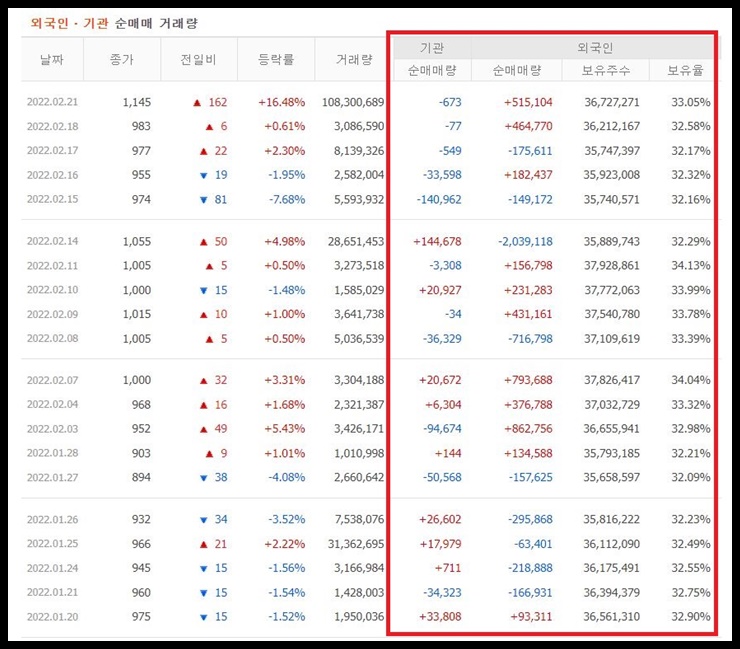Click foreign net buy +231,283

[x=528, y=290]
